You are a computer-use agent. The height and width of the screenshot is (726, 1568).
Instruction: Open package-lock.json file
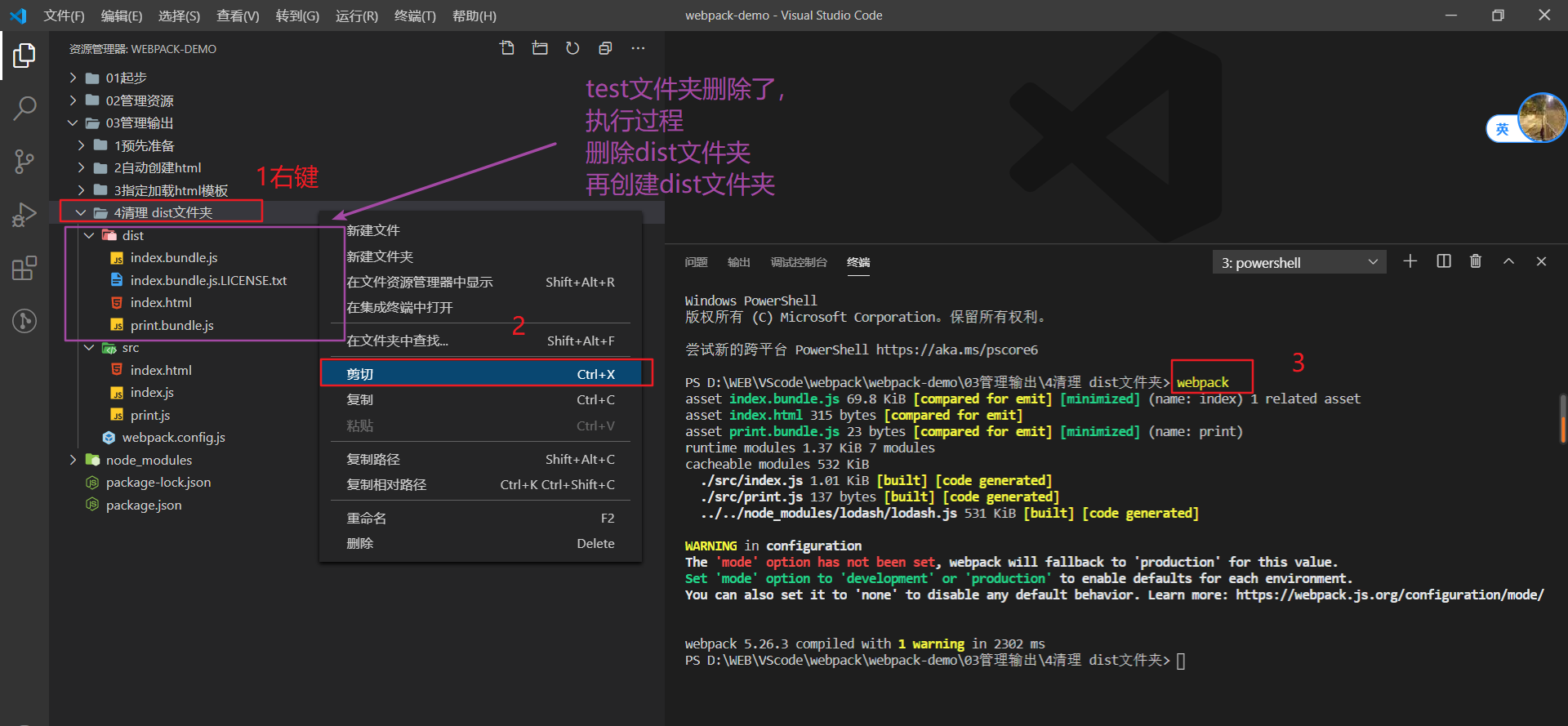click(158, 483)
